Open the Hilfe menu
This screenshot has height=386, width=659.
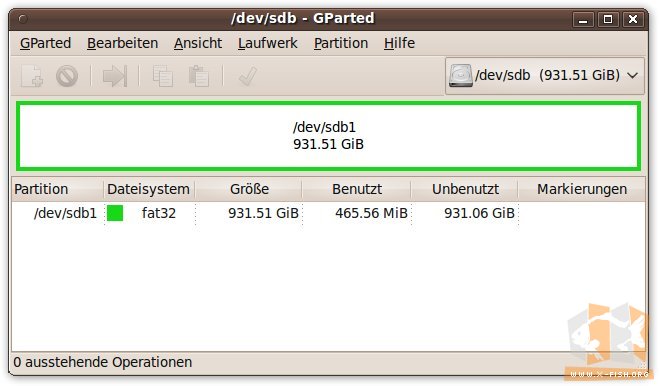click(x=399, y=43)
